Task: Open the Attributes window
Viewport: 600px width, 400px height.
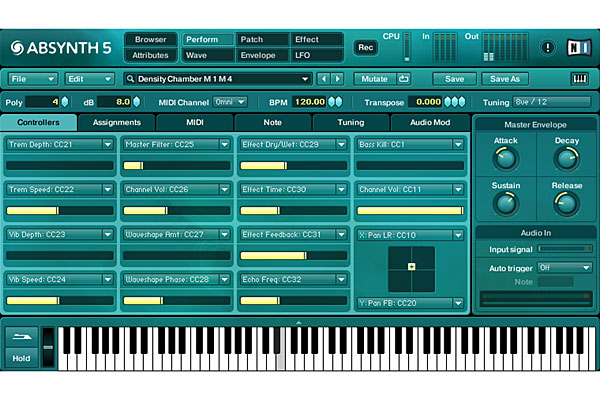Action: tap(150, 55)
